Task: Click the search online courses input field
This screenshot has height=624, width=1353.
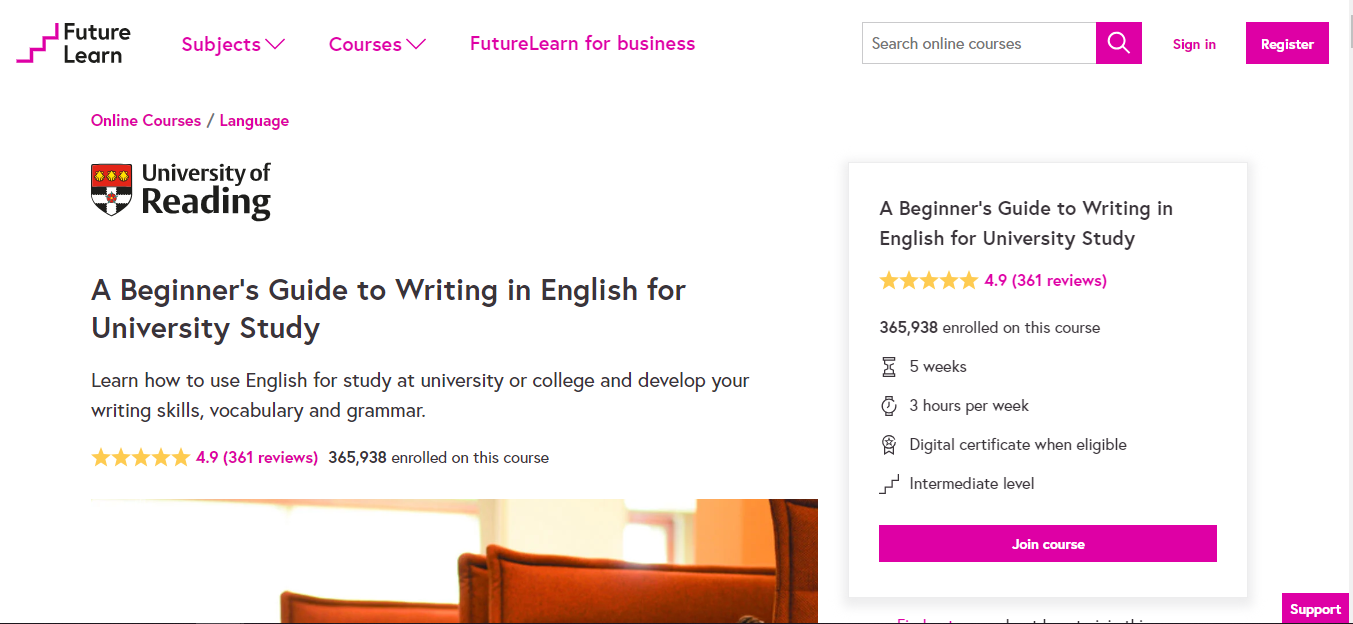Action: pos(978,43)
